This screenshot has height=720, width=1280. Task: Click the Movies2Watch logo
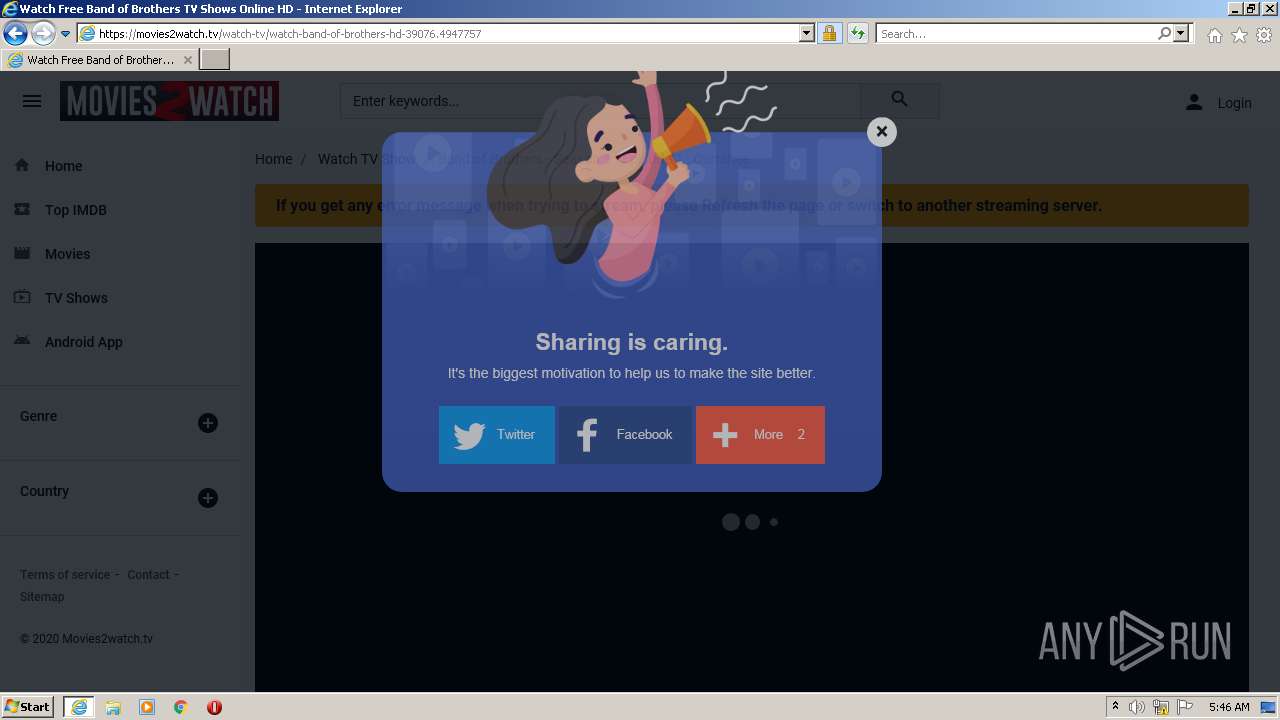point(169,101)
